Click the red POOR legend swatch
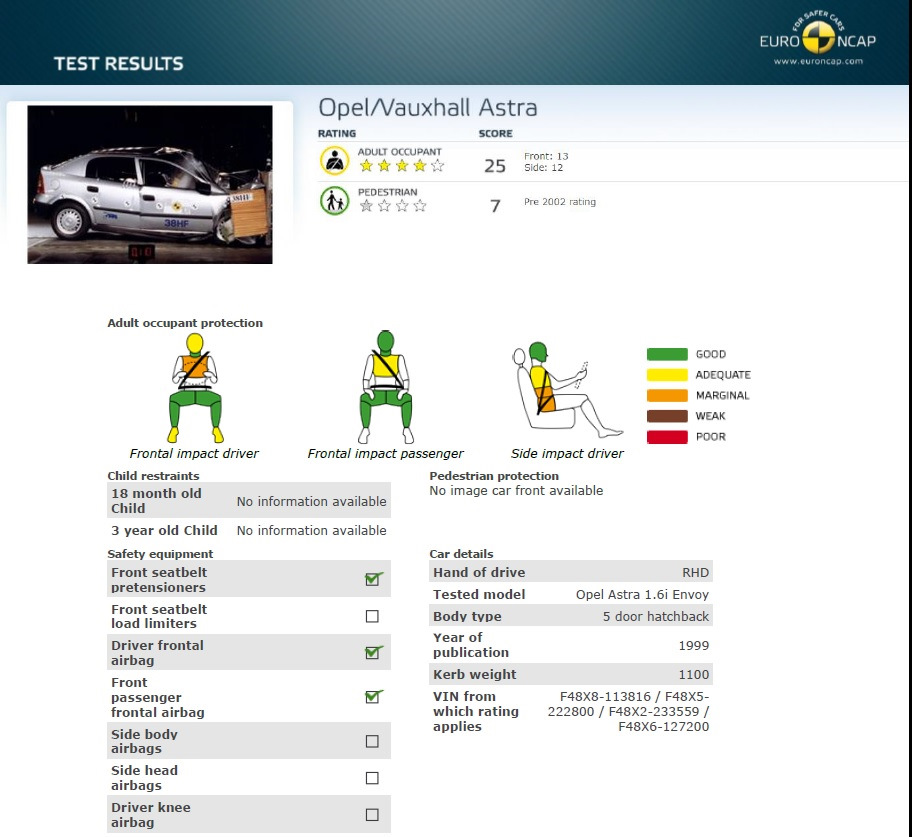The image size is (912, 837). pyautogui.click(x=667, y=437)
